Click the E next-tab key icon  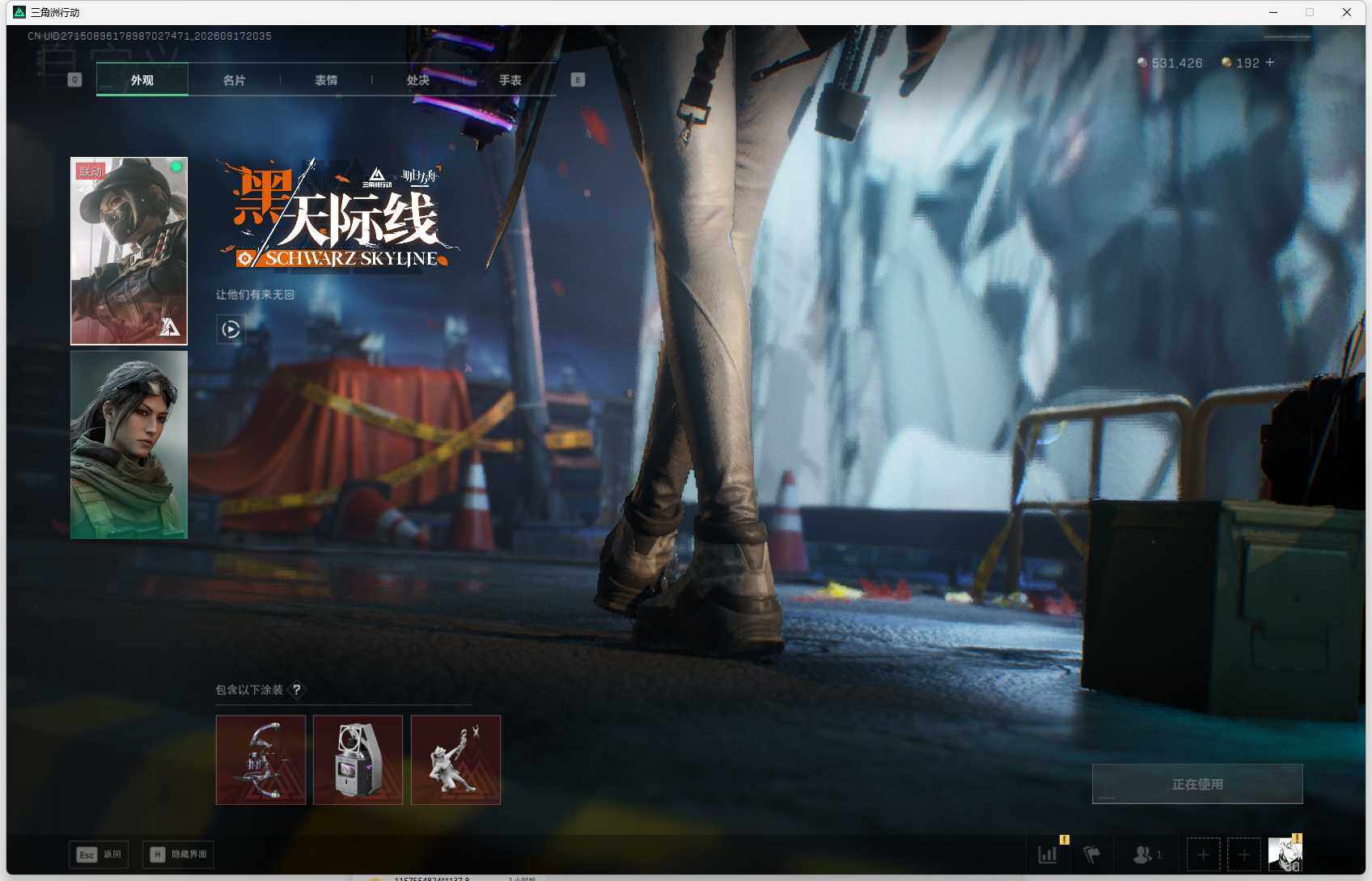(578, 79)
